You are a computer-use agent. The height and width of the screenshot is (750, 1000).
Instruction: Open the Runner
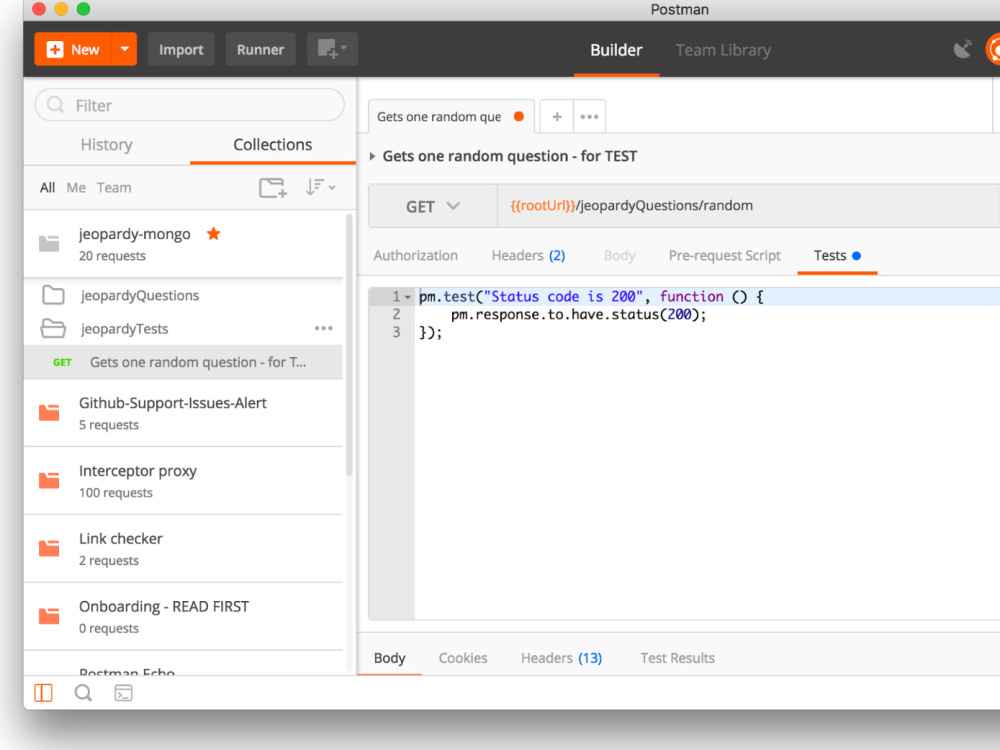[260, 49]
